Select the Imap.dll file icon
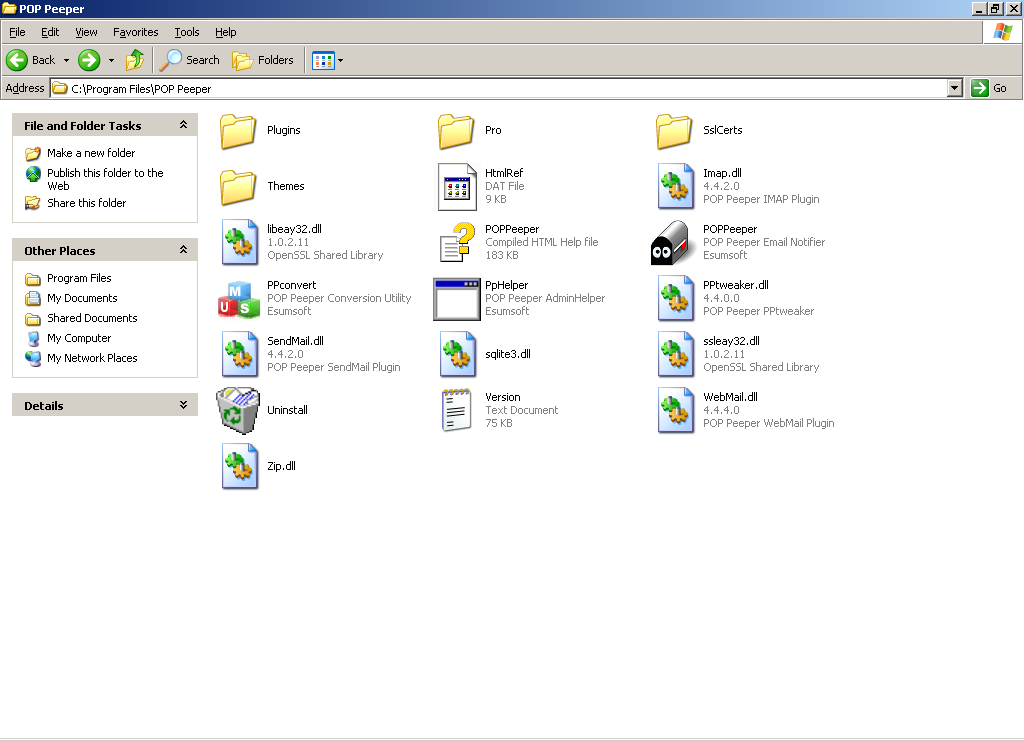This screenshot has height=742, width=1024. (675, 187)
